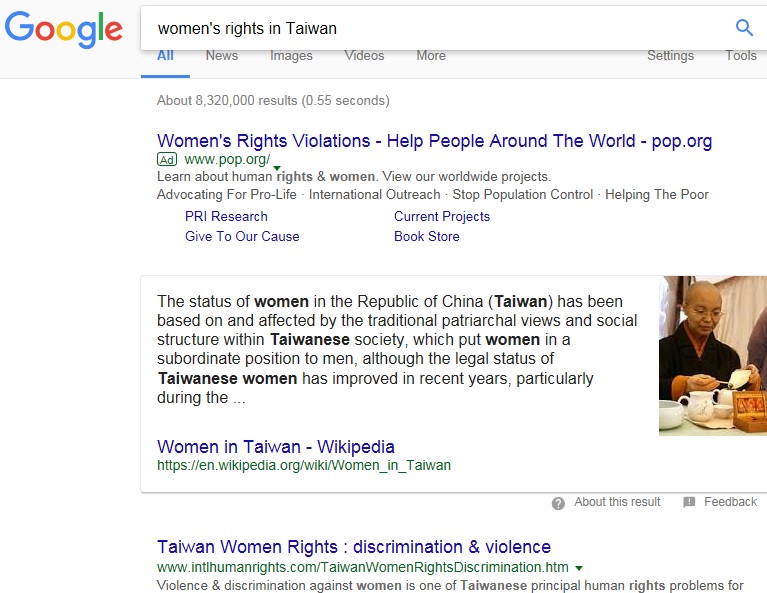Open the search Tools options

coord(741,56)
